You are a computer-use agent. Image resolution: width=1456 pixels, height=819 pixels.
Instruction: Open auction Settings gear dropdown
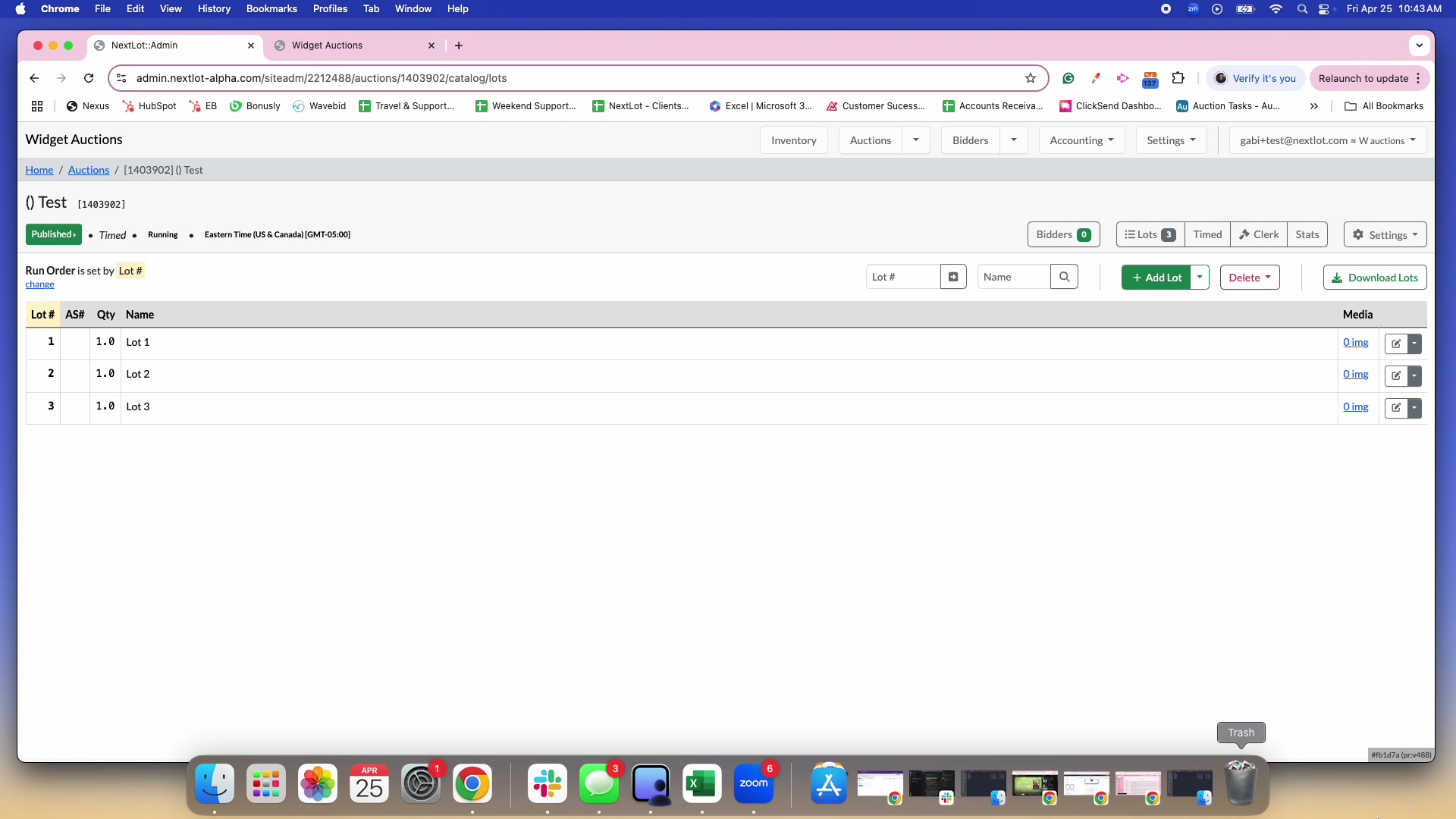[1385, 235]
